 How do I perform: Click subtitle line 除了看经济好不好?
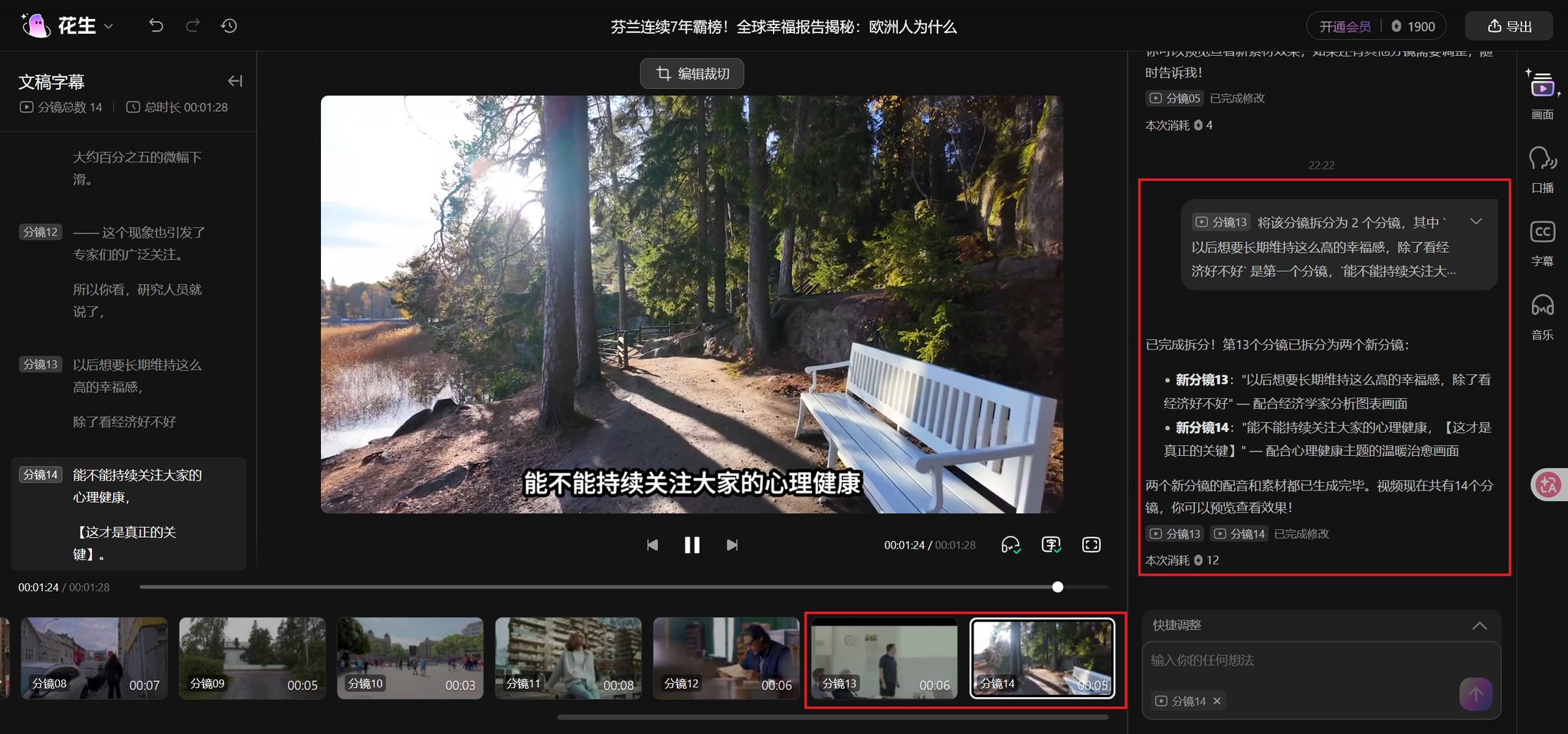pos(125,422)
